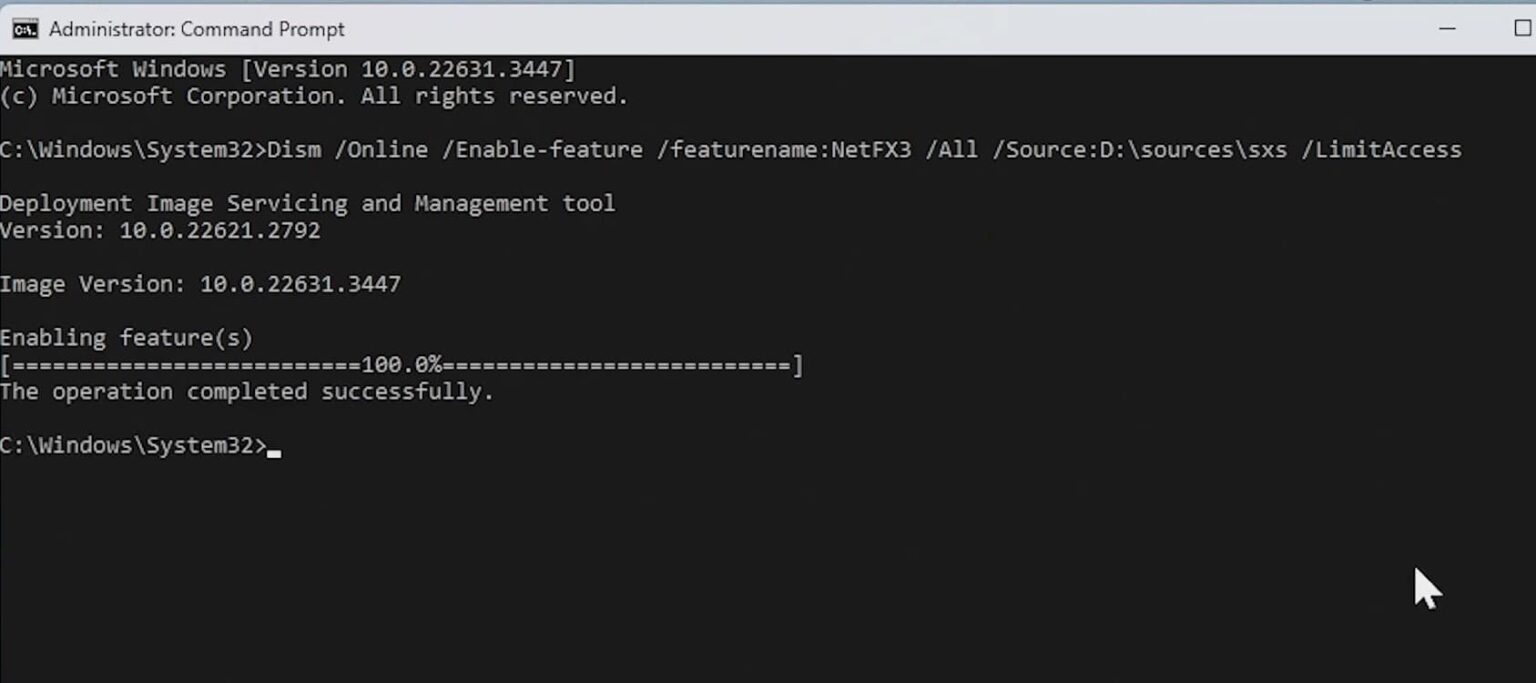This screenshot has width=1536, height=683.
Task: Click the first C:\Windows\System32 prompt line
Action: [x=130, y=150]
